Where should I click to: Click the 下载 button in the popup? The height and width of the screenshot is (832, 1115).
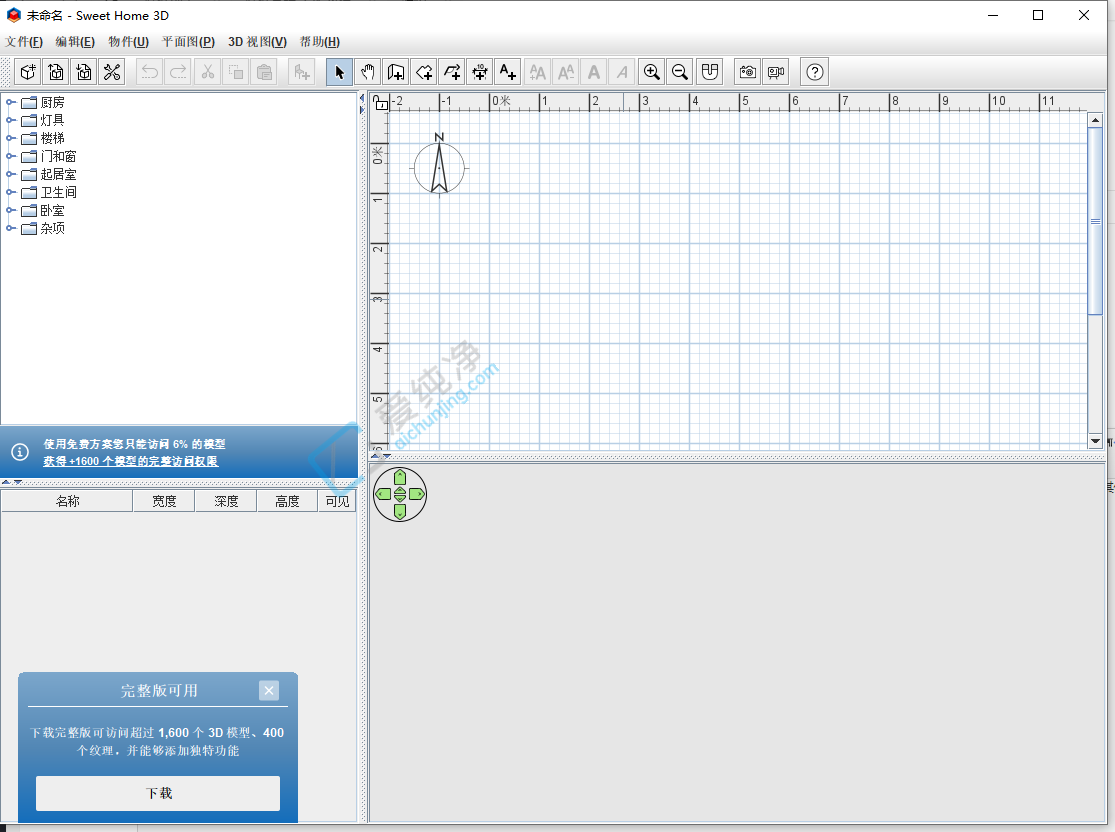158,793
